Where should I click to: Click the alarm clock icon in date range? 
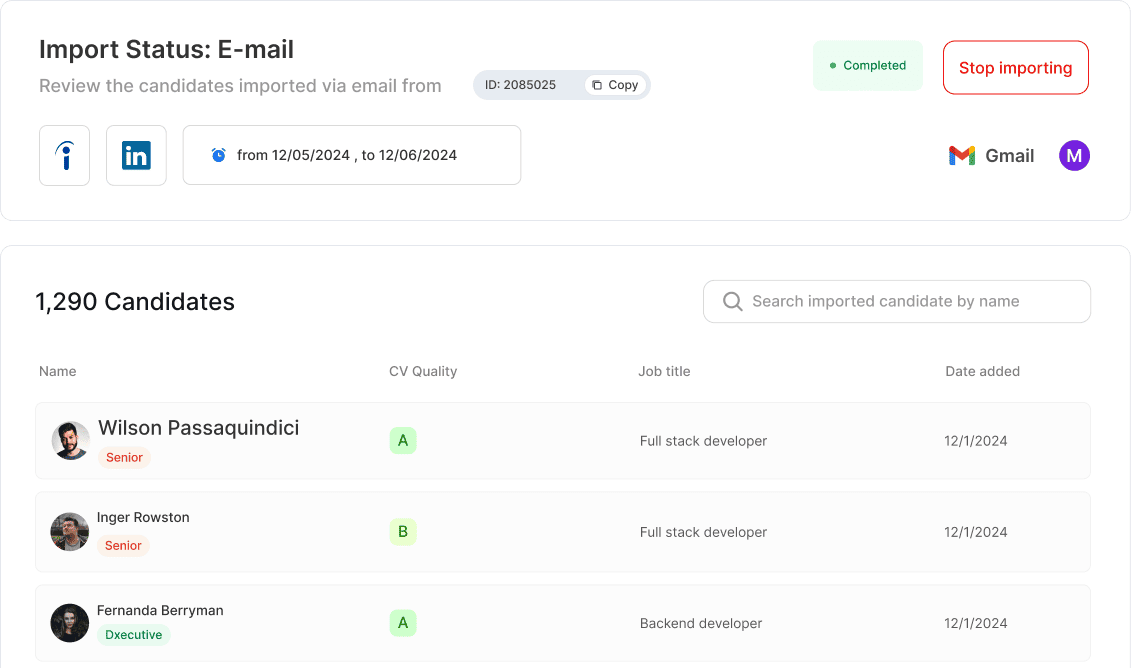pos(219,155)
